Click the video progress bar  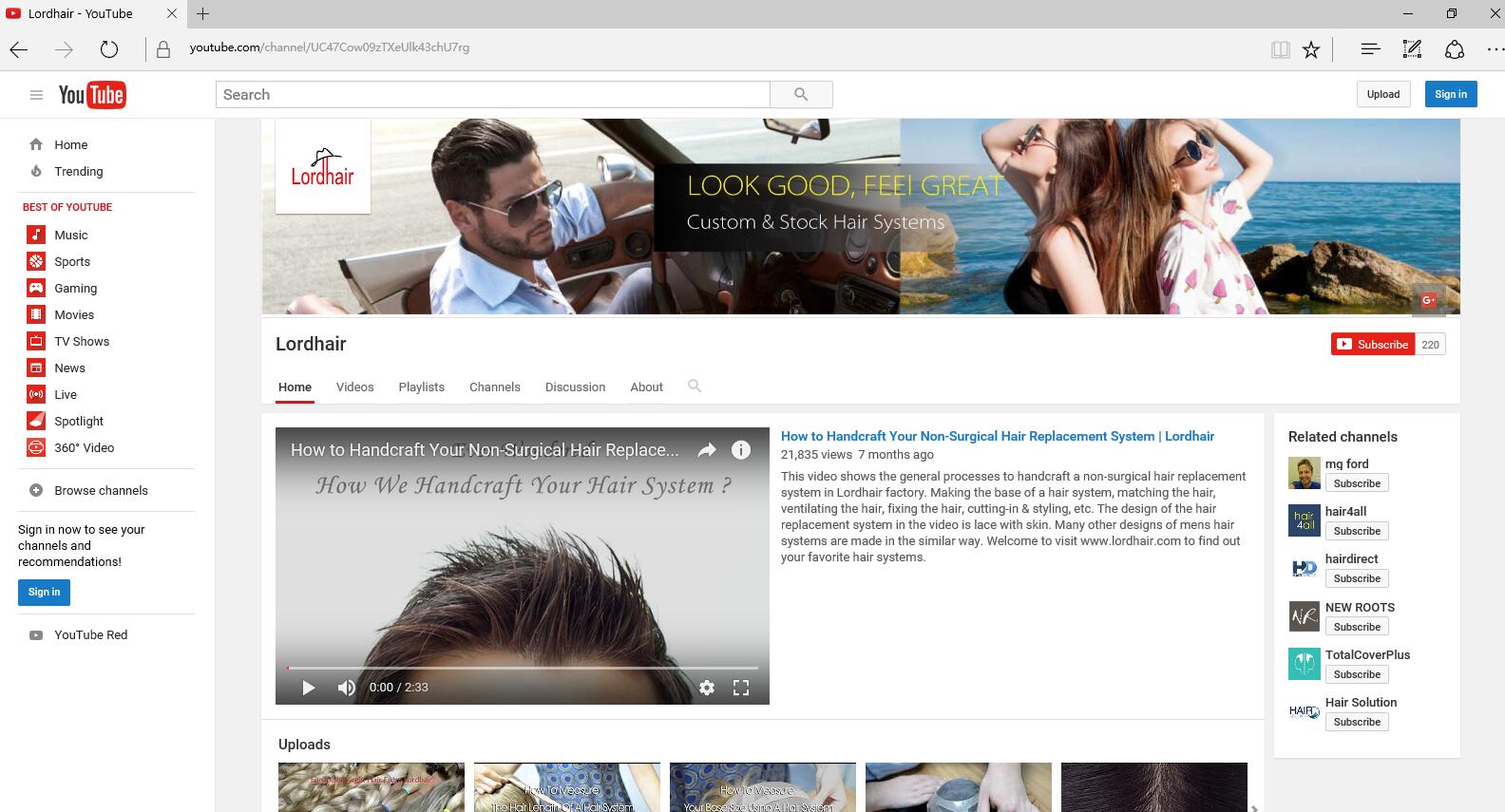(523, 668)
